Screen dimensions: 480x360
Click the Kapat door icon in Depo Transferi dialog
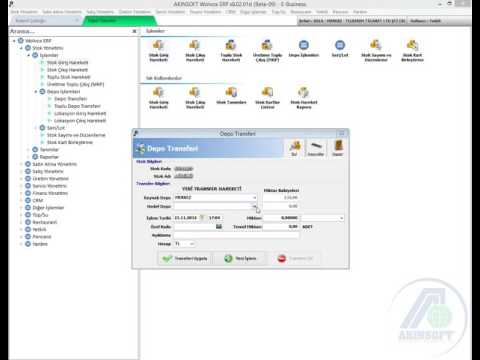pos(338,148)
